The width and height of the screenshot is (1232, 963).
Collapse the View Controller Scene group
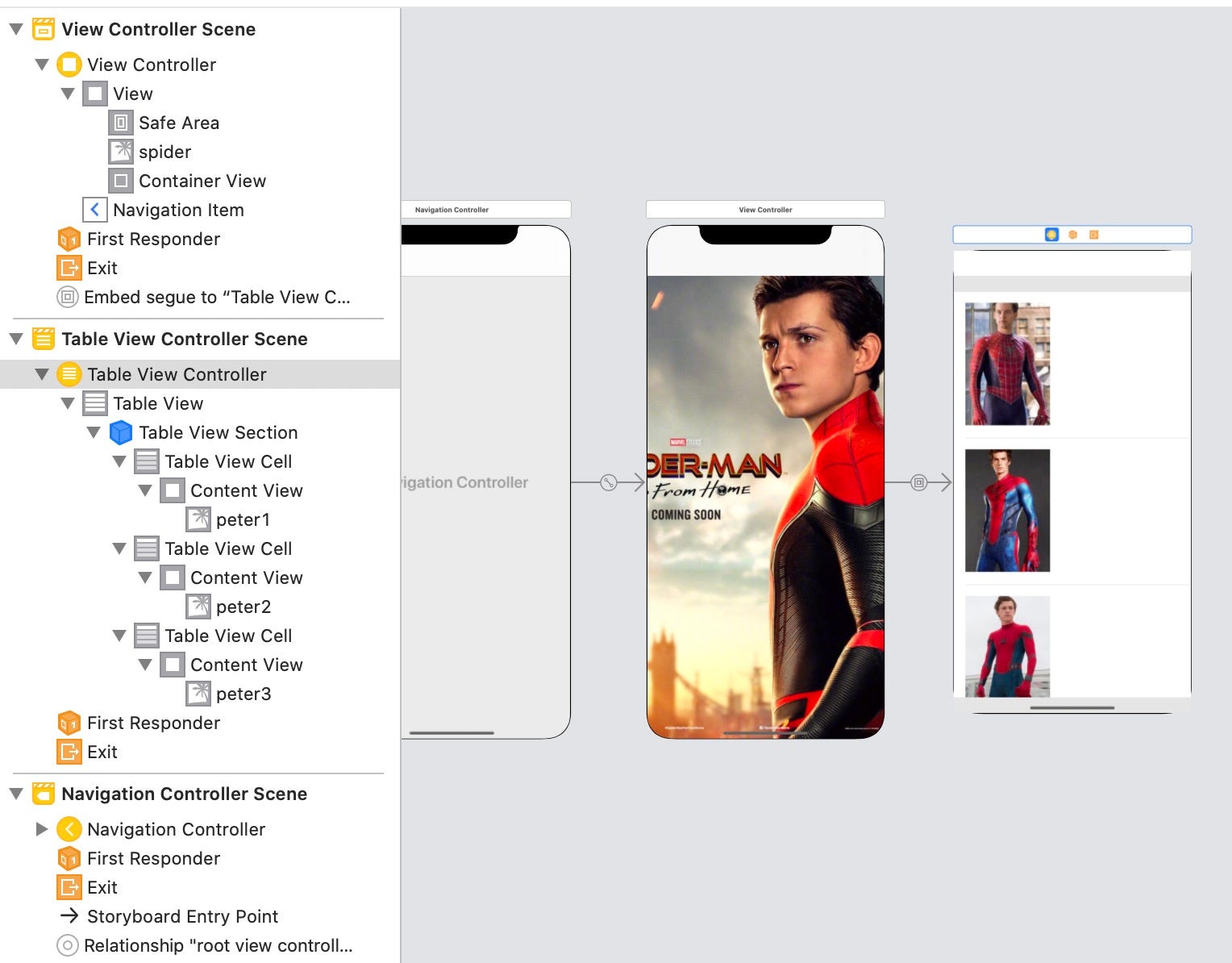click(16, 30)
